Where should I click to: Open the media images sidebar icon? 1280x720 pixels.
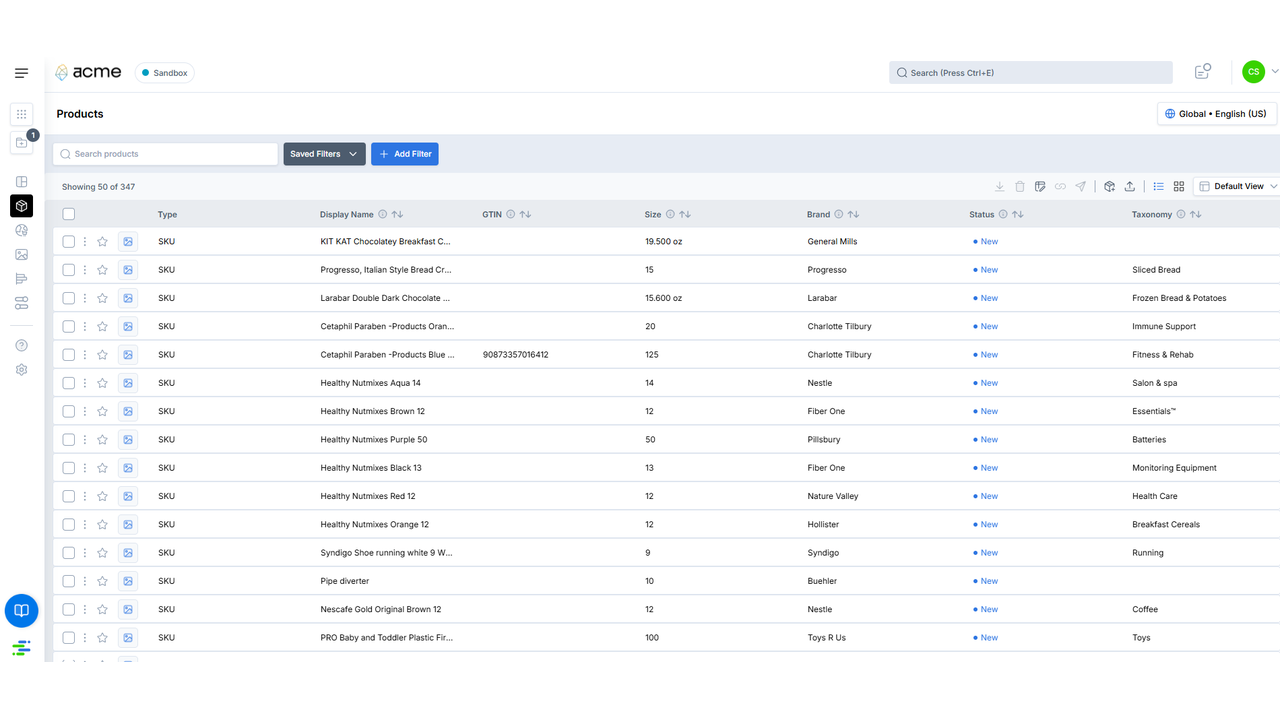coord(21,255)
